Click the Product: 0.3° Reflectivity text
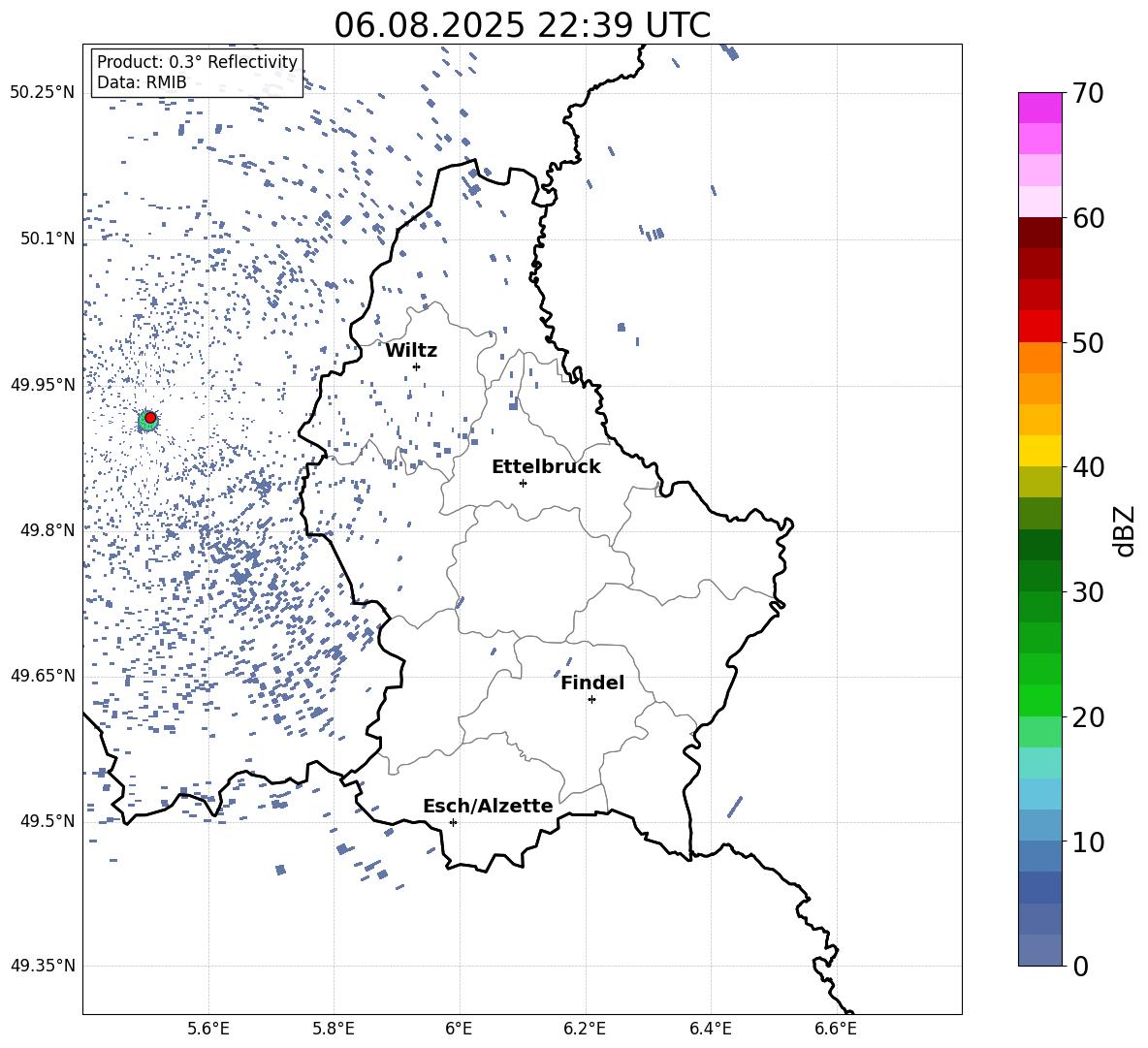Screen dimensions: 1148x1048 point(197,62)
